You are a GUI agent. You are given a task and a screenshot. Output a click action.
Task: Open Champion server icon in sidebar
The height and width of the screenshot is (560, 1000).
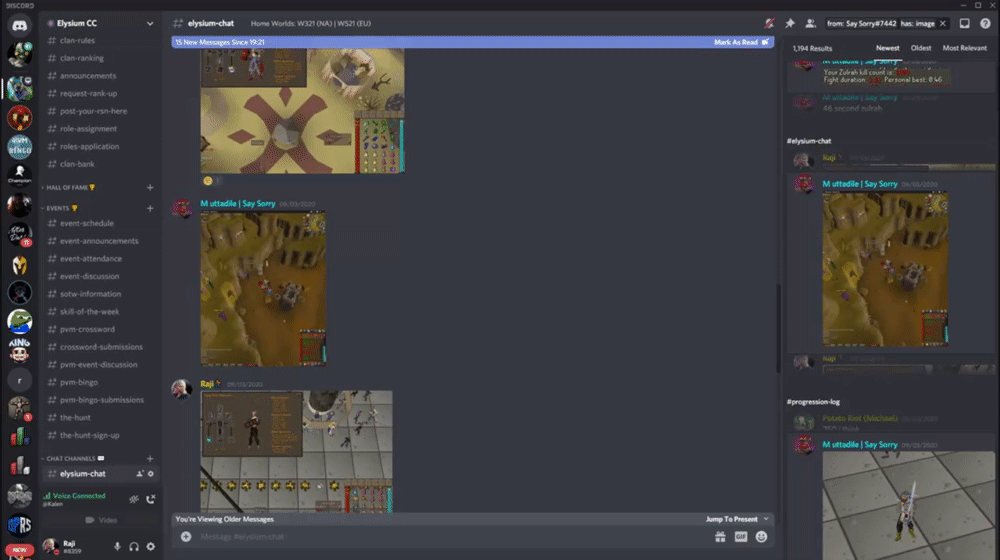[x=19, y=175]
